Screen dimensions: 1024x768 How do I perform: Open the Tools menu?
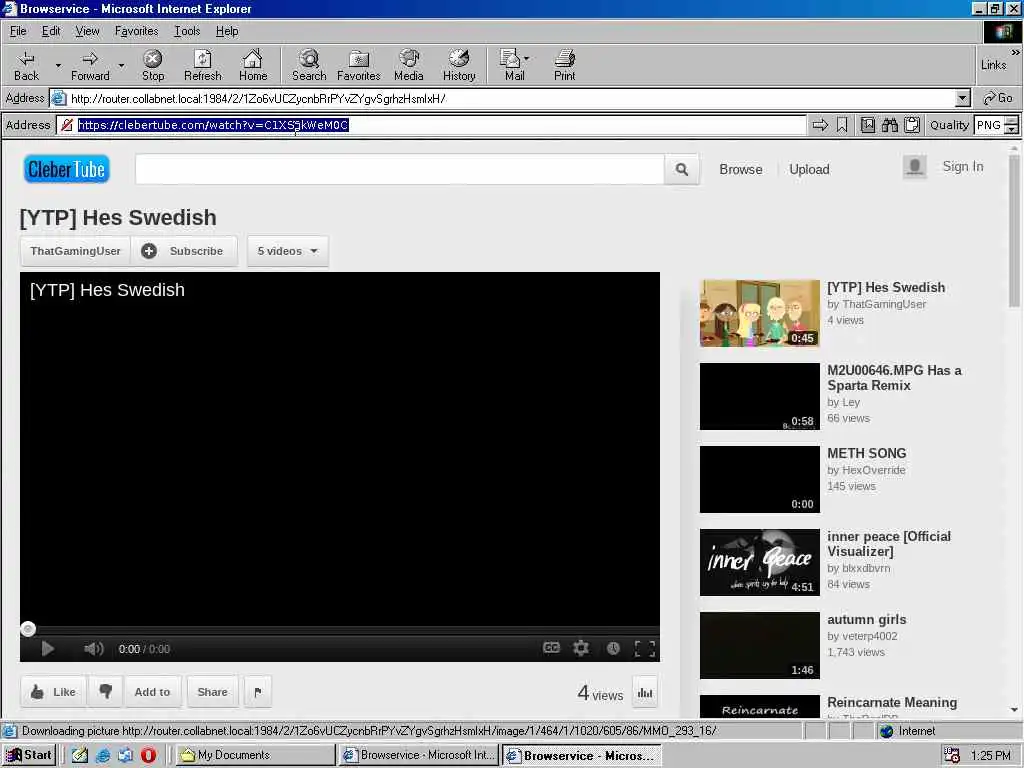pos(187,31)
